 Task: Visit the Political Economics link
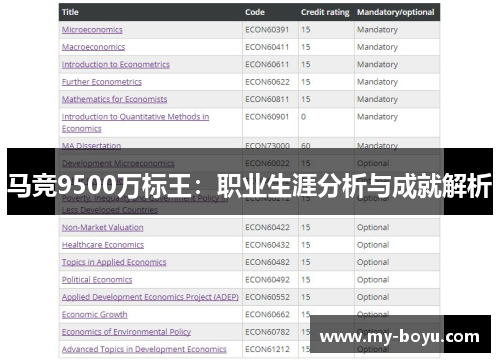(x=97, y=280)
